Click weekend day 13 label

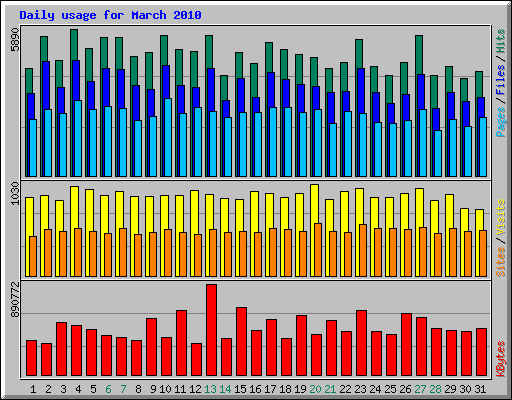click(x=211, y=389)
